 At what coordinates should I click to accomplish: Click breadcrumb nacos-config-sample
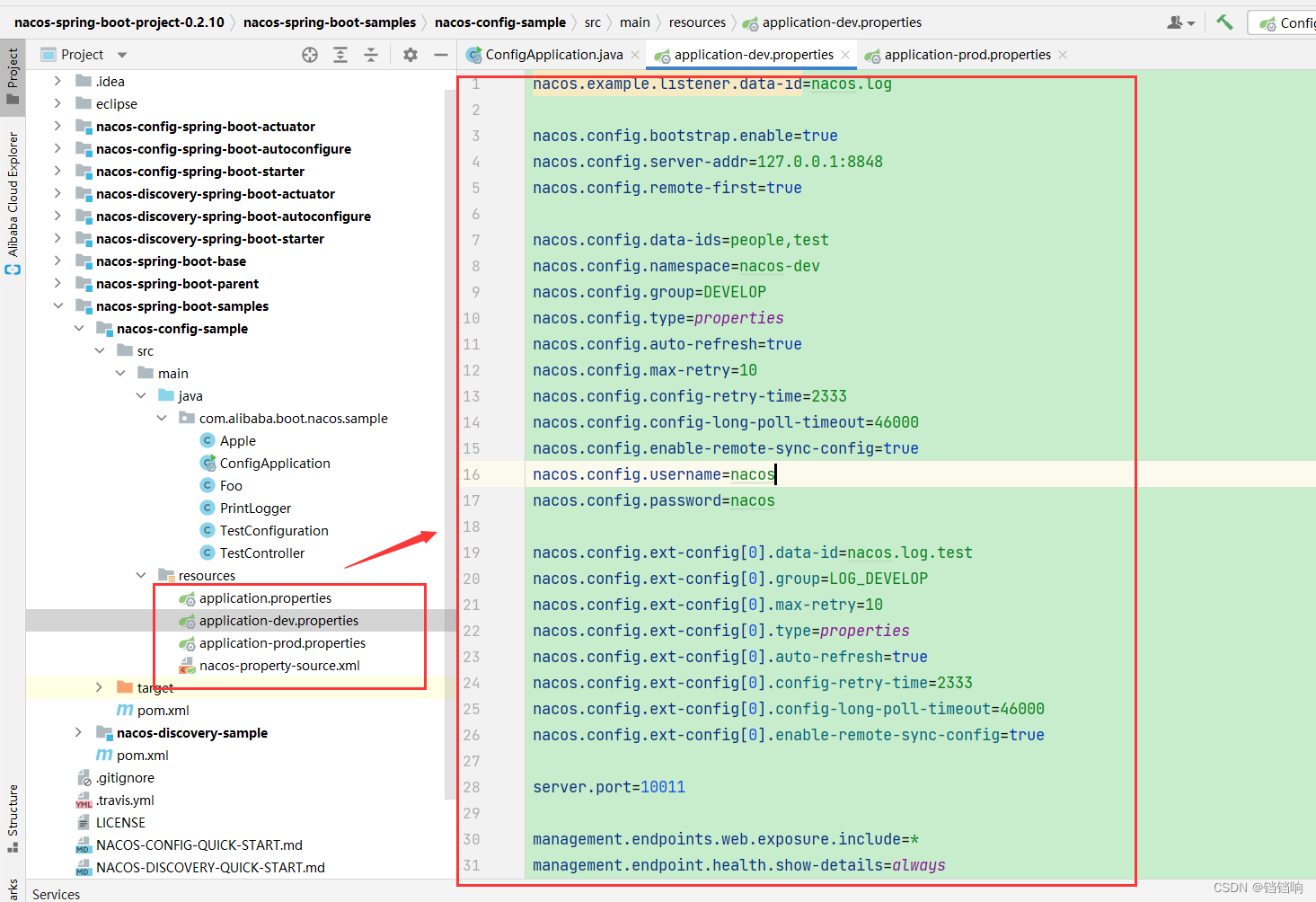point(500,22)
